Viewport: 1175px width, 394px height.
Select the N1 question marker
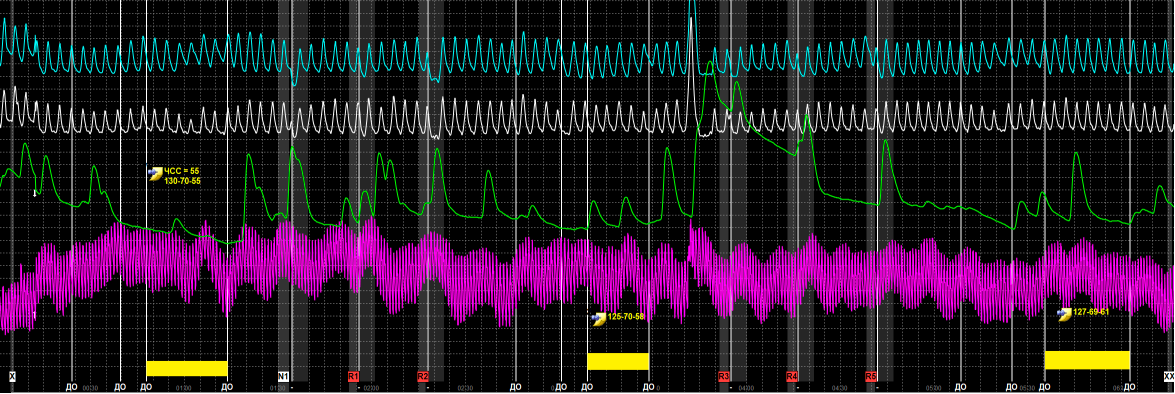283,376
